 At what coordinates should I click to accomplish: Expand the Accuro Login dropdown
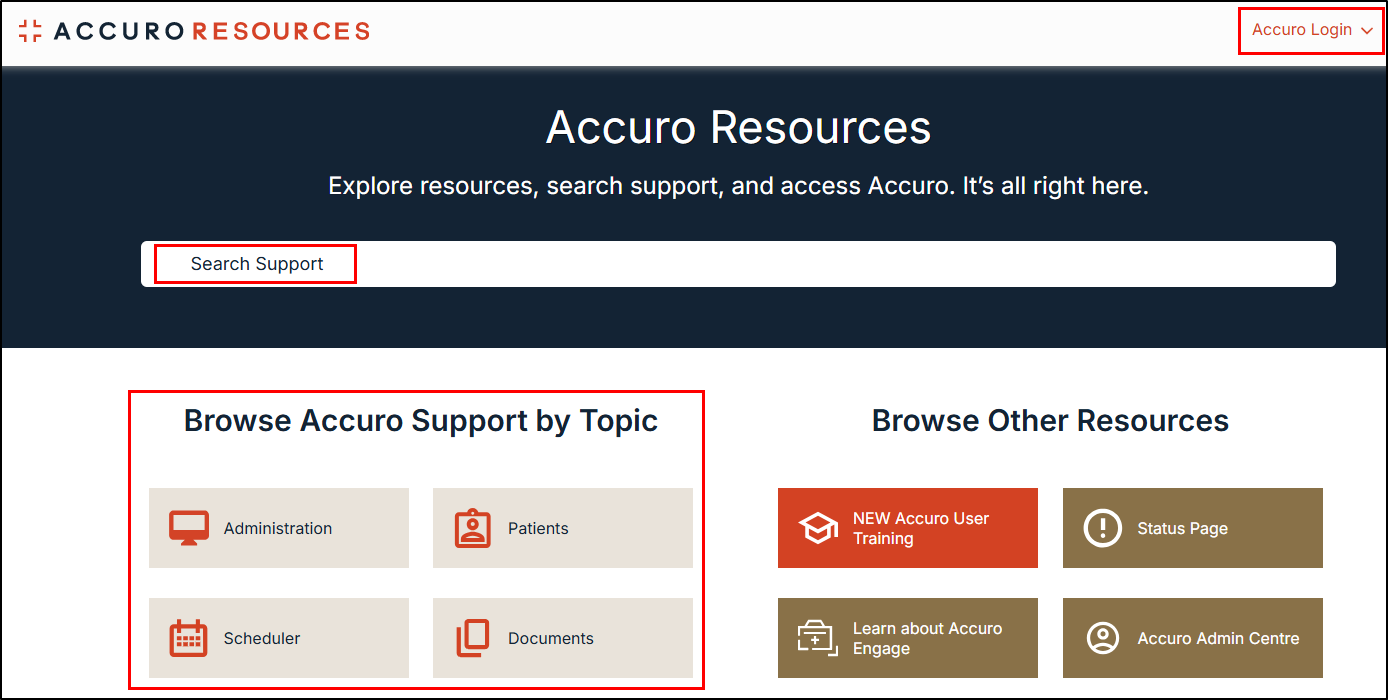[x=1300, y=30]
